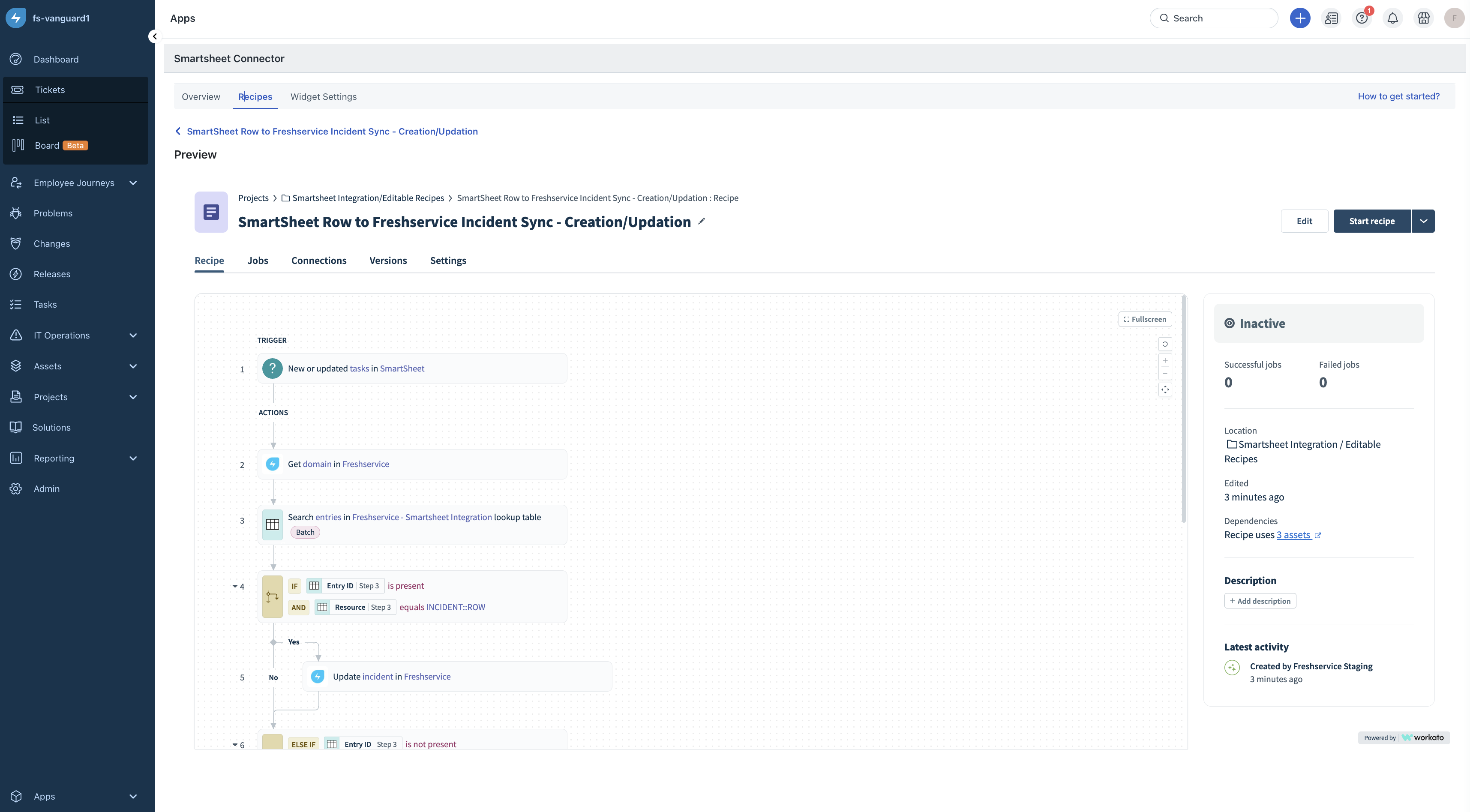
Task: Expand the Assets sidebar section
Action: (133, 366)
